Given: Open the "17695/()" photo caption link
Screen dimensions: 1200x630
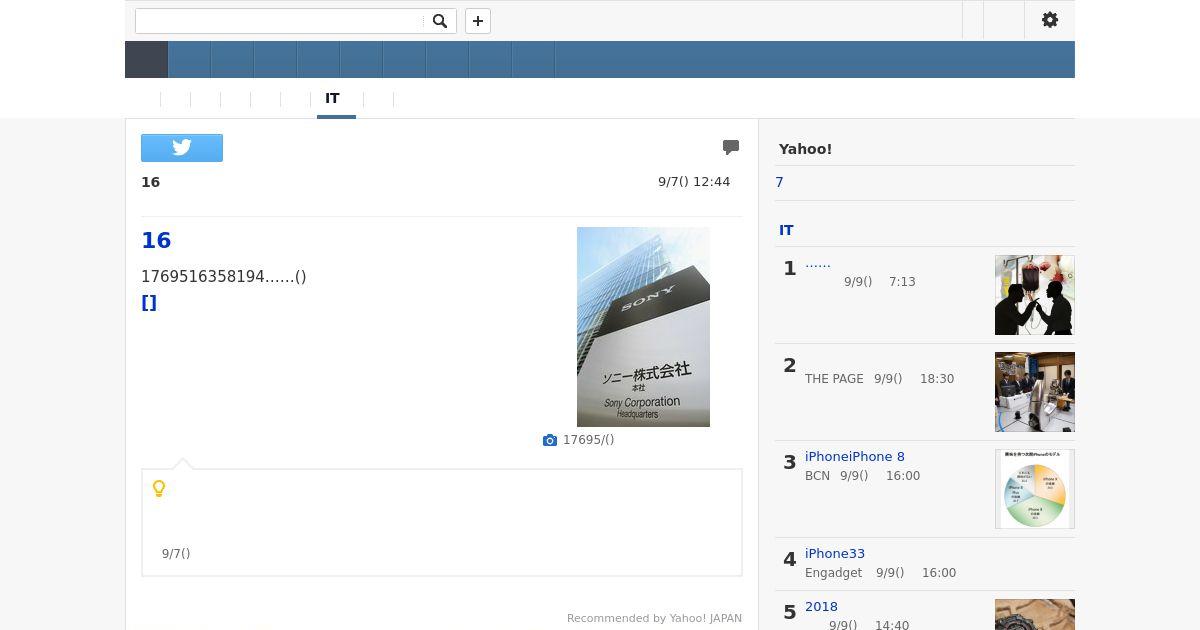Looking at the screenshot, I should click(588, 440).
